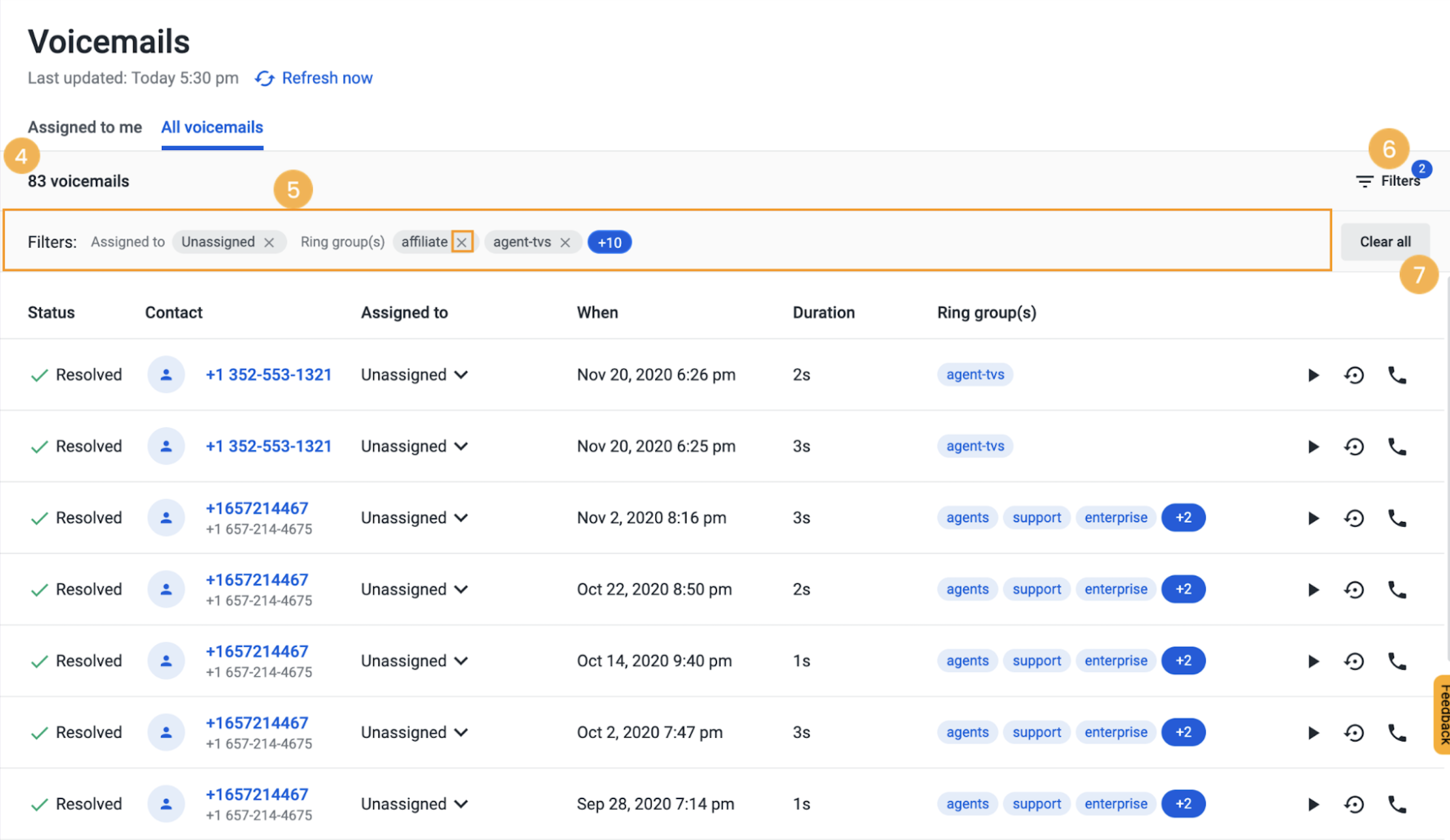The width and height of the screenshot is (1450, 840).
Task: Click agents tag in Nov 2 row
Action: [x=967, y=518]
